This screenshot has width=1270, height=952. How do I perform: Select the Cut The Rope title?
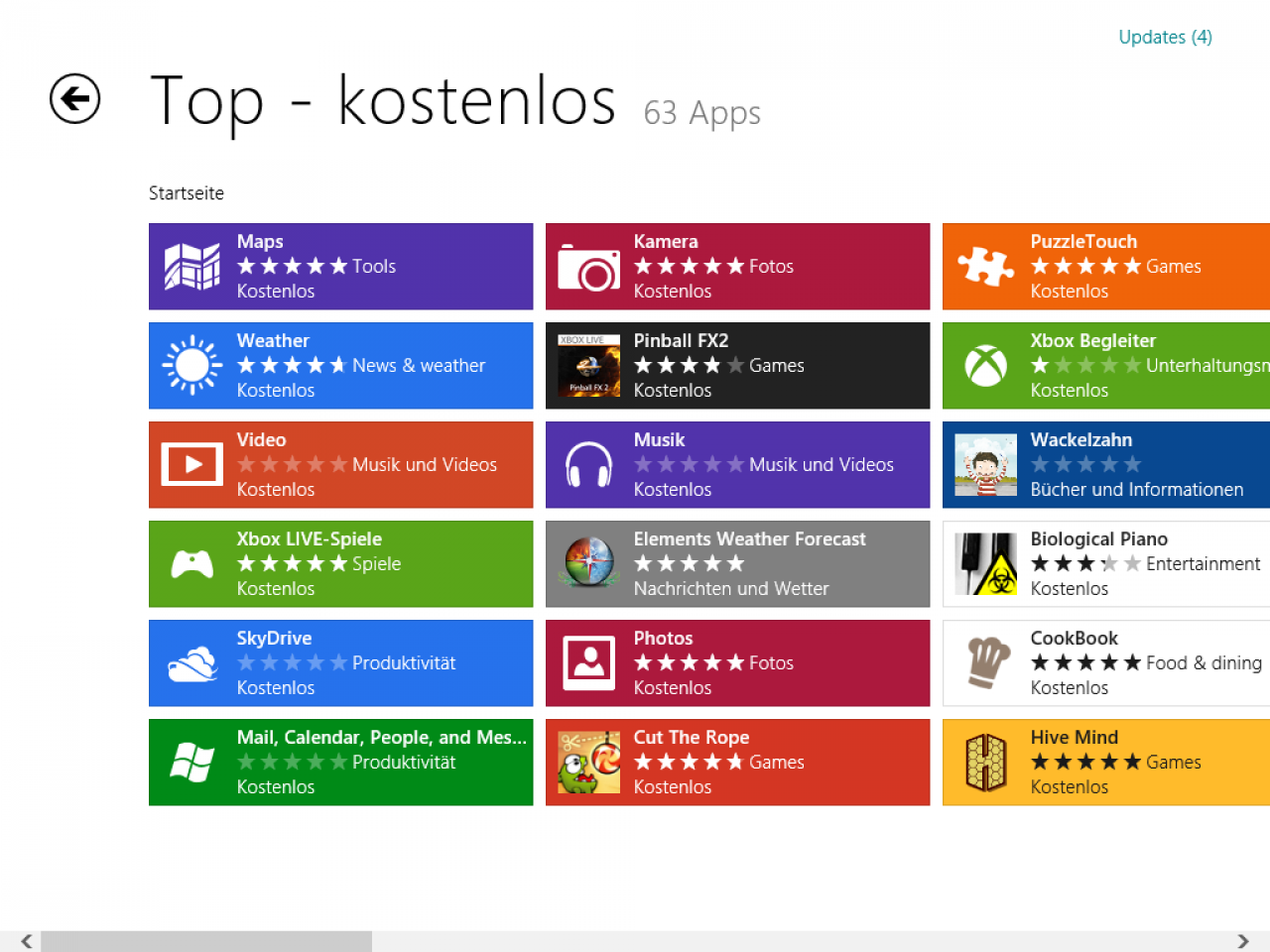click(x=692, y=737)
